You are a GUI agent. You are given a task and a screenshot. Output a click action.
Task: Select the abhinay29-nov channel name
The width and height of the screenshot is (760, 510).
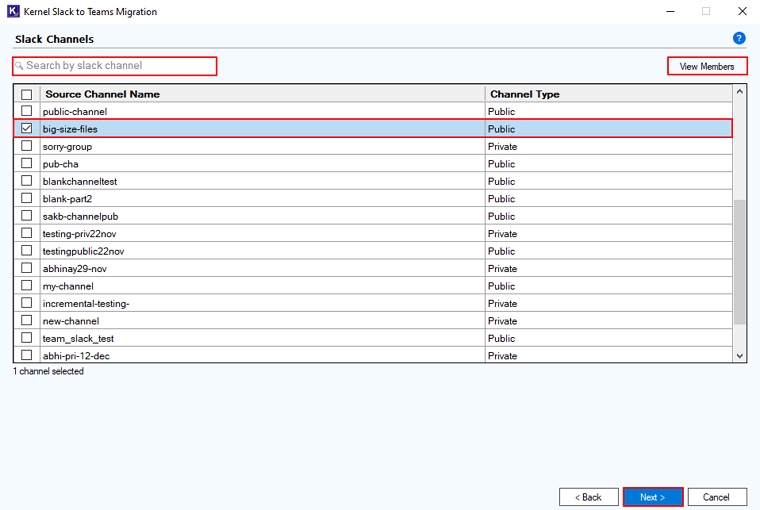click(74, 269)
